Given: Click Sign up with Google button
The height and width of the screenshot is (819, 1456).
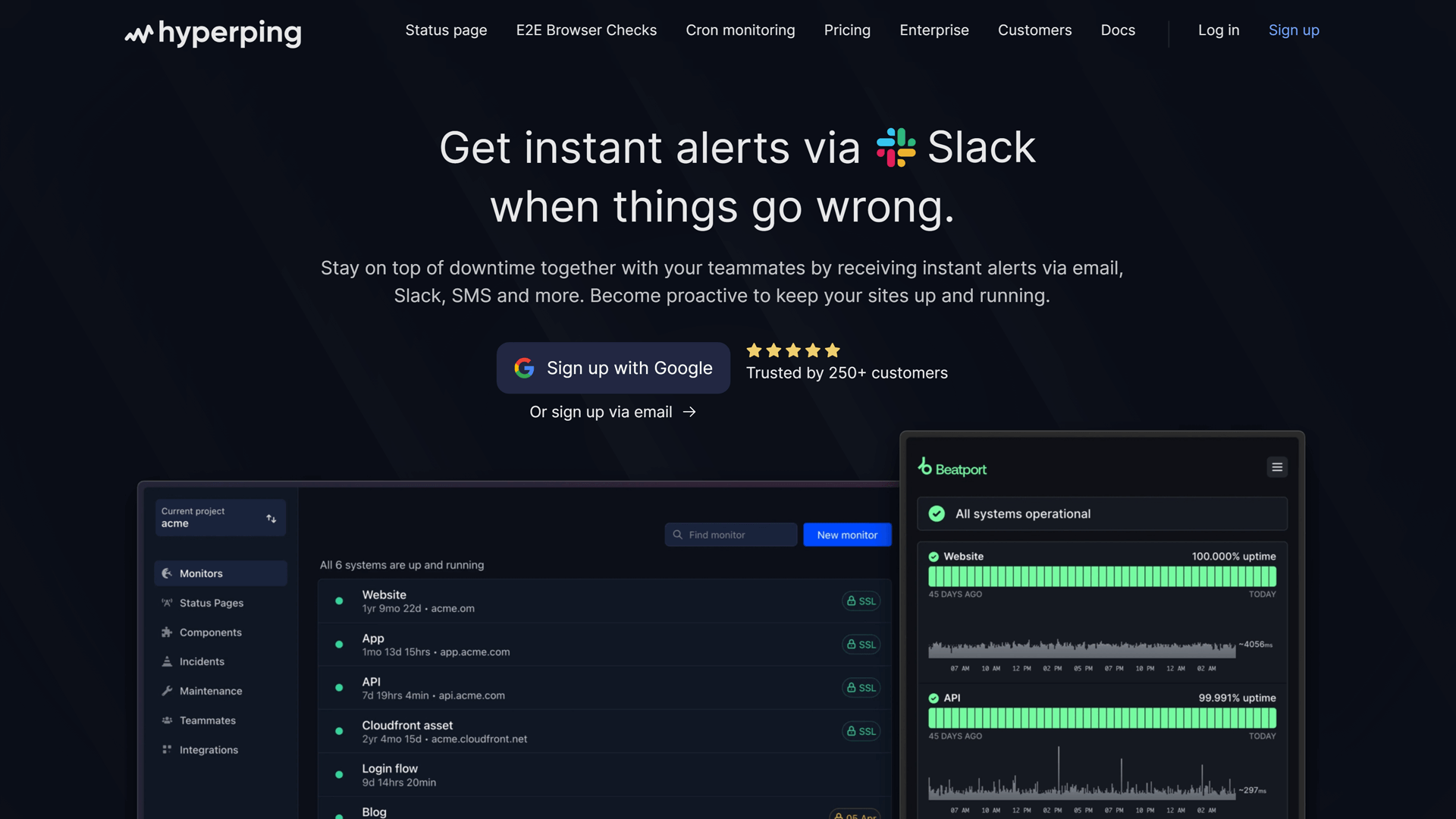Looking at the screenshot, I should point(613,368).
